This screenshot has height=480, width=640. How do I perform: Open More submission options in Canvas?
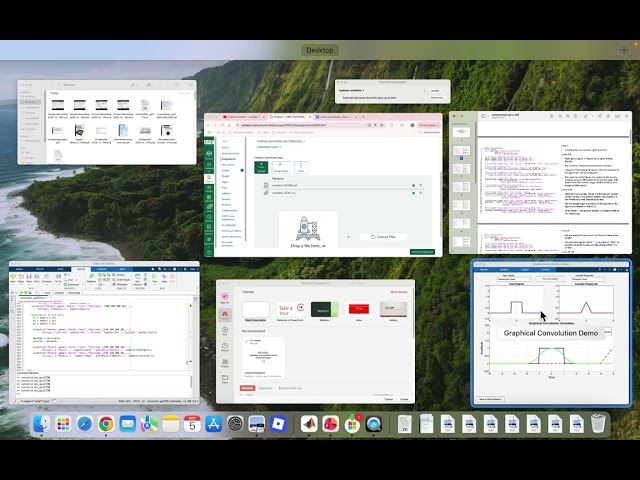[x=301, y=167]
